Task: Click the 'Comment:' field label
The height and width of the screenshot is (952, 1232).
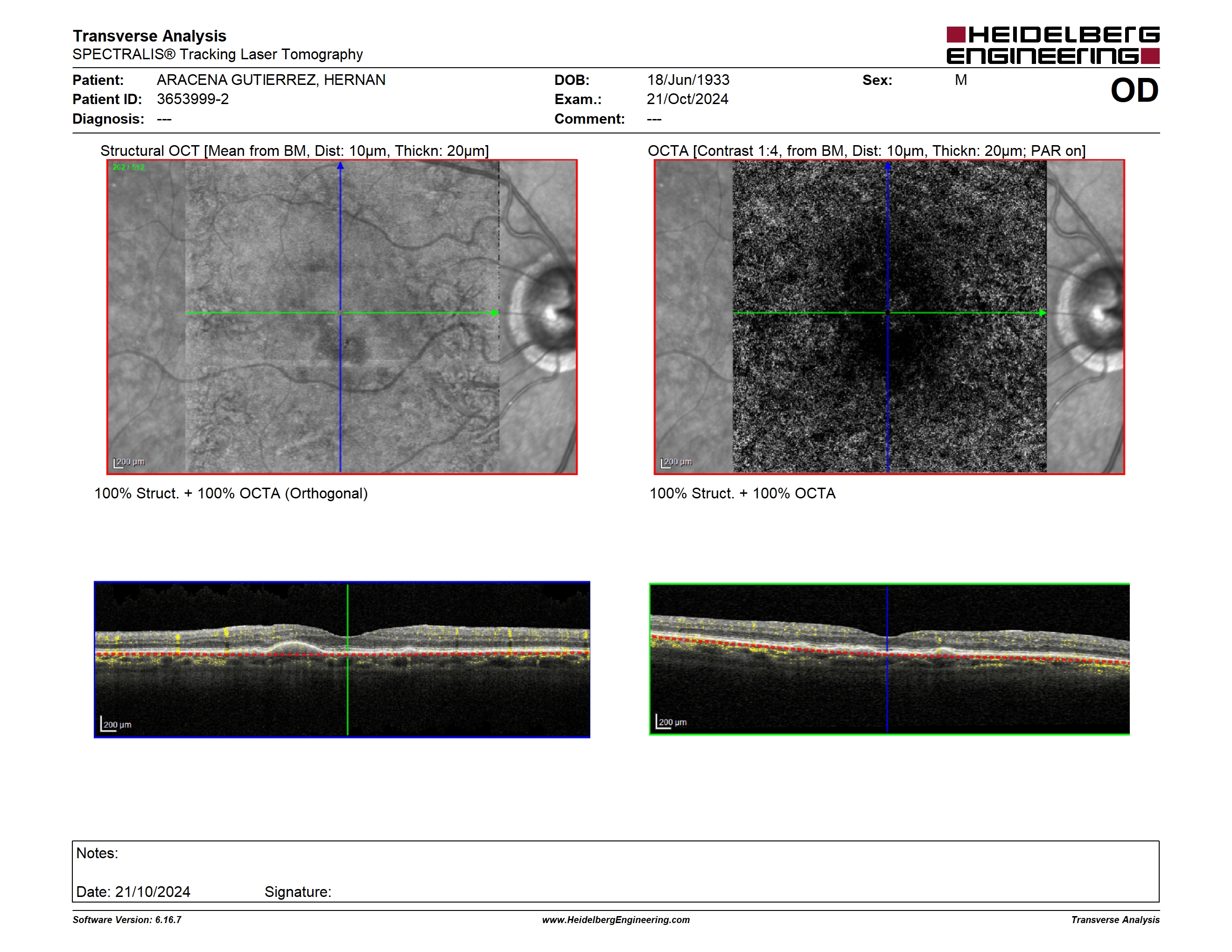Action: pos(589,119)
